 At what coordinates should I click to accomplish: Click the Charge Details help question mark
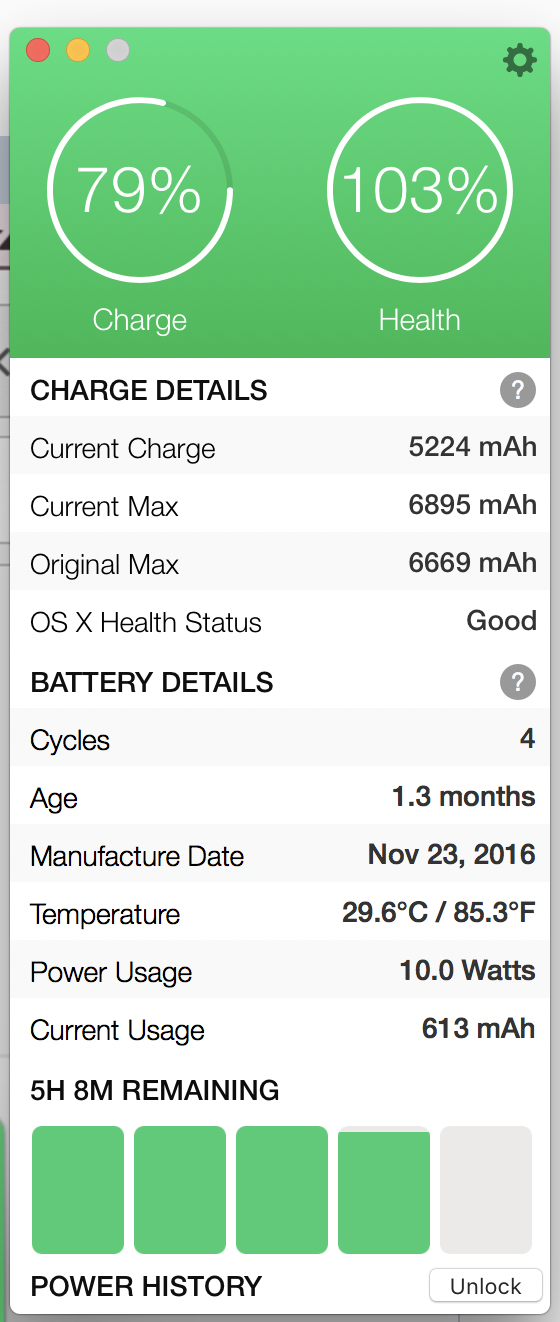[x=517, y=390]
